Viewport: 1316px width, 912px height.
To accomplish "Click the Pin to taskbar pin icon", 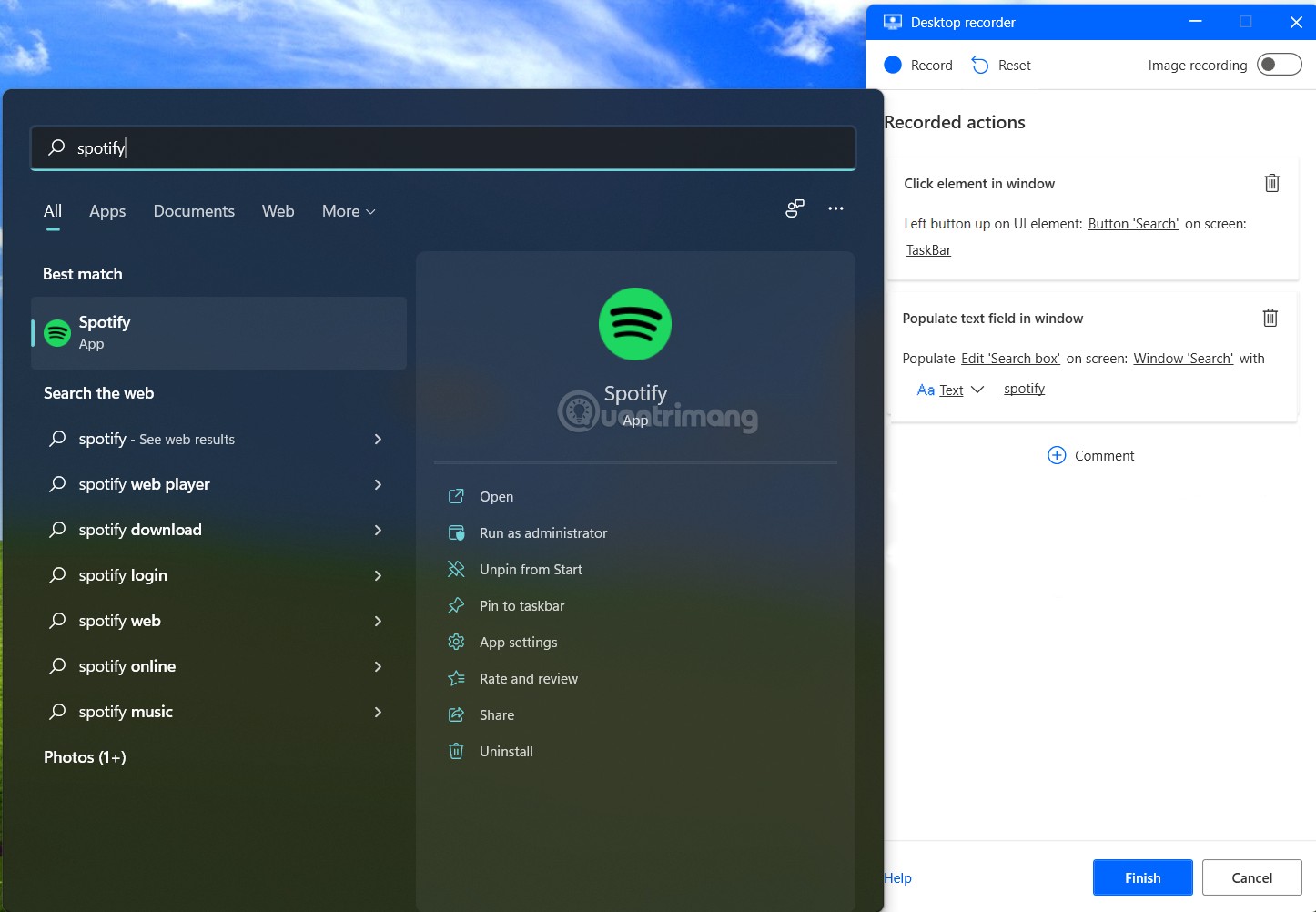I will click(456, 605).
